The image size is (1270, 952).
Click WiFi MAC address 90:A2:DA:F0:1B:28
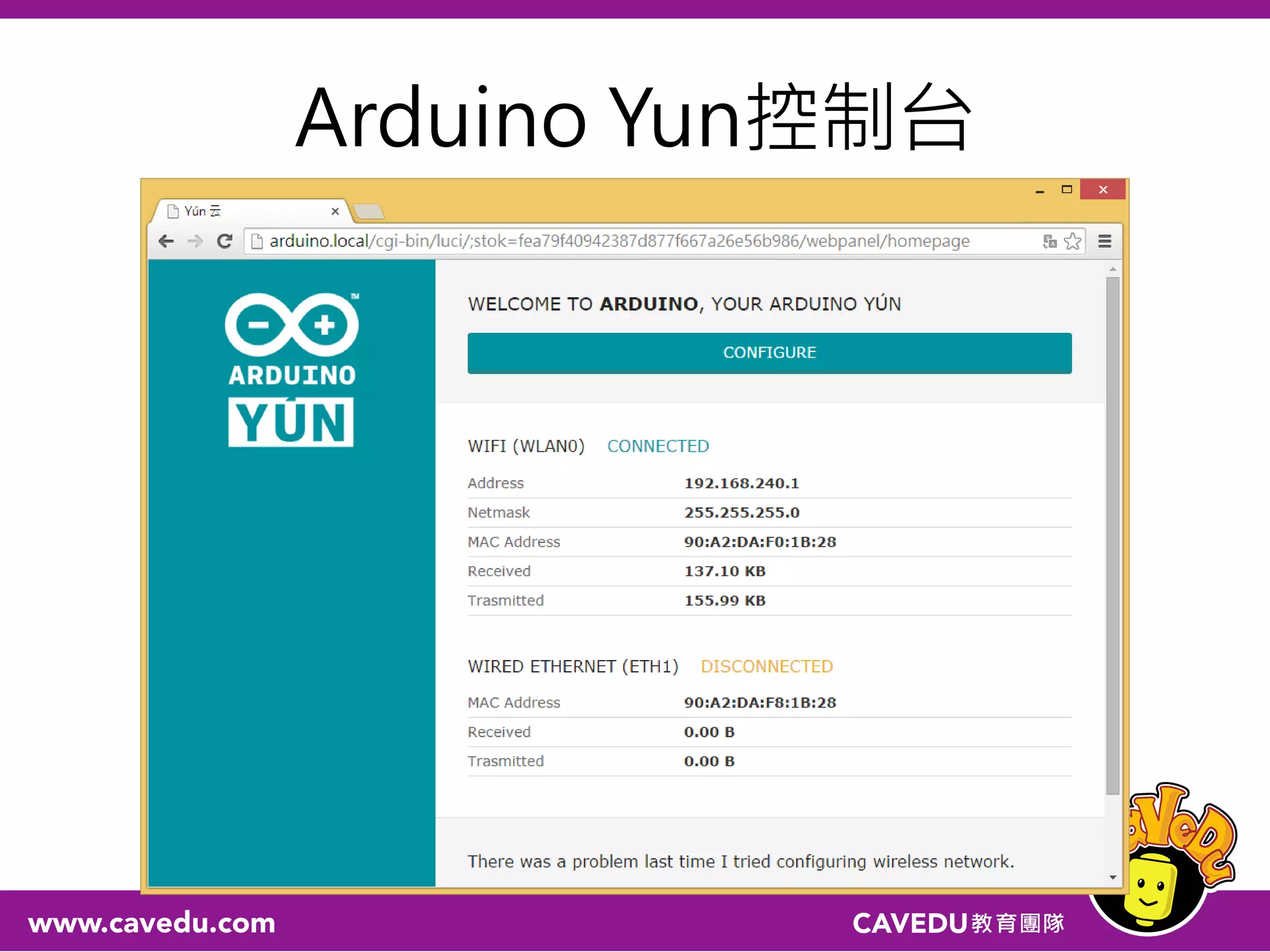[x=760, y=542]
